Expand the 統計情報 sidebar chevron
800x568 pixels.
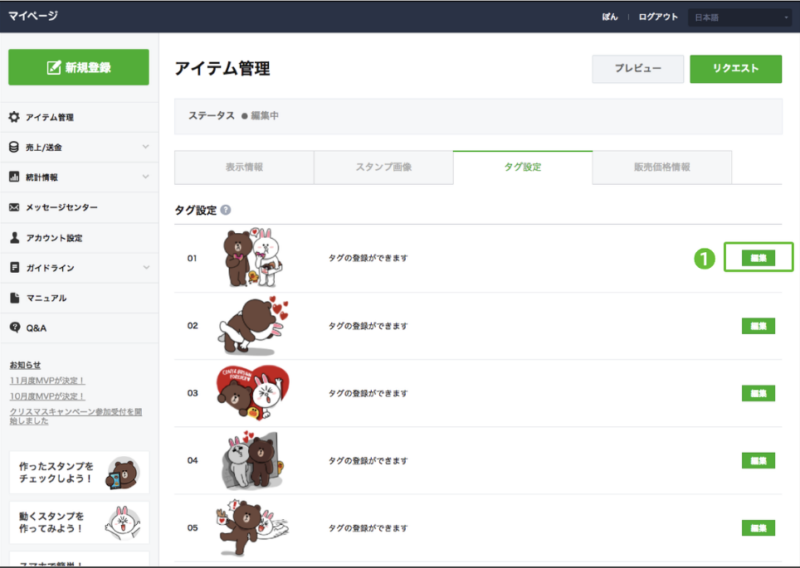point(146,177)
